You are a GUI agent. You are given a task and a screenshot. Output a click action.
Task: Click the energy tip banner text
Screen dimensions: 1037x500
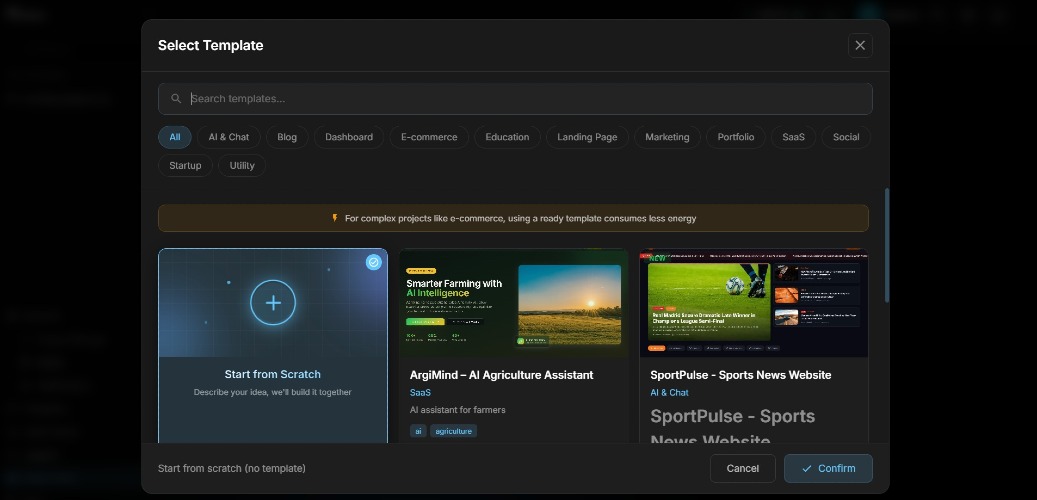[x=520, y=218]
